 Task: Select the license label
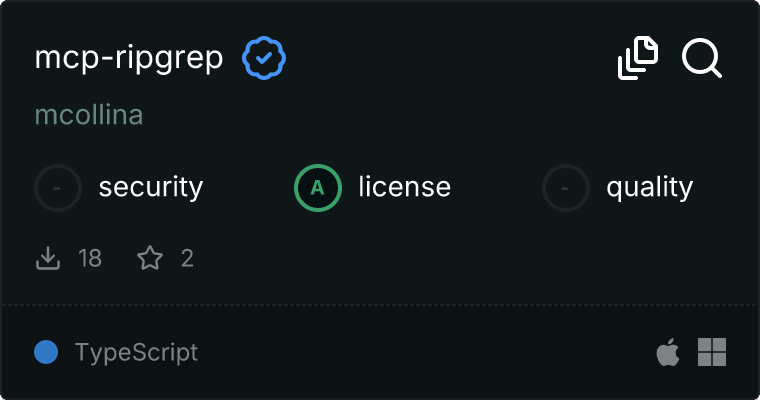[404, 187]
